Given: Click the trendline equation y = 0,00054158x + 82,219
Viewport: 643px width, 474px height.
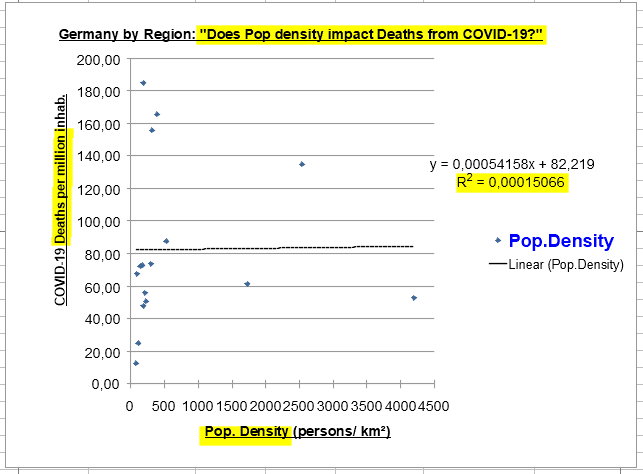Looking at the screenshot, I should [x=512, y=164].
